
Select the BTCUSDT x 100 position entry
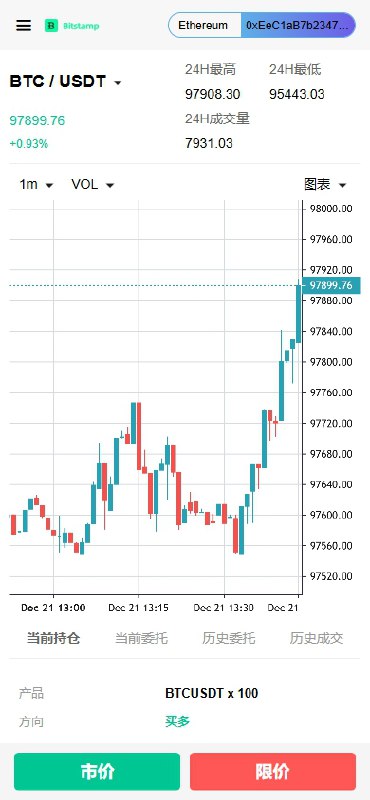[212, 693]
